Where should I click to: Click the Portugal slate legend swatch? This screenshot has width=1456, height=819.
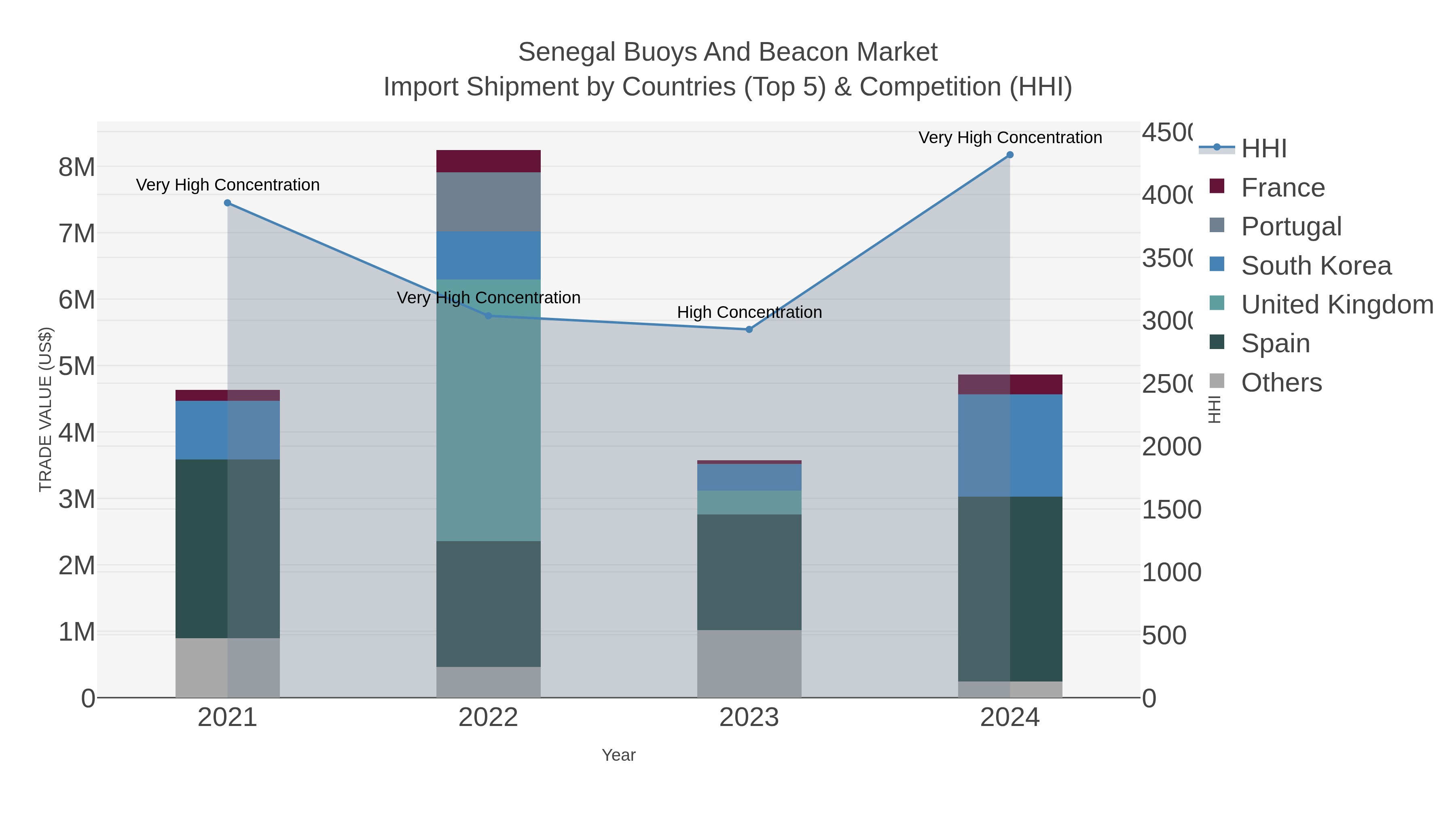[1217, 225]
